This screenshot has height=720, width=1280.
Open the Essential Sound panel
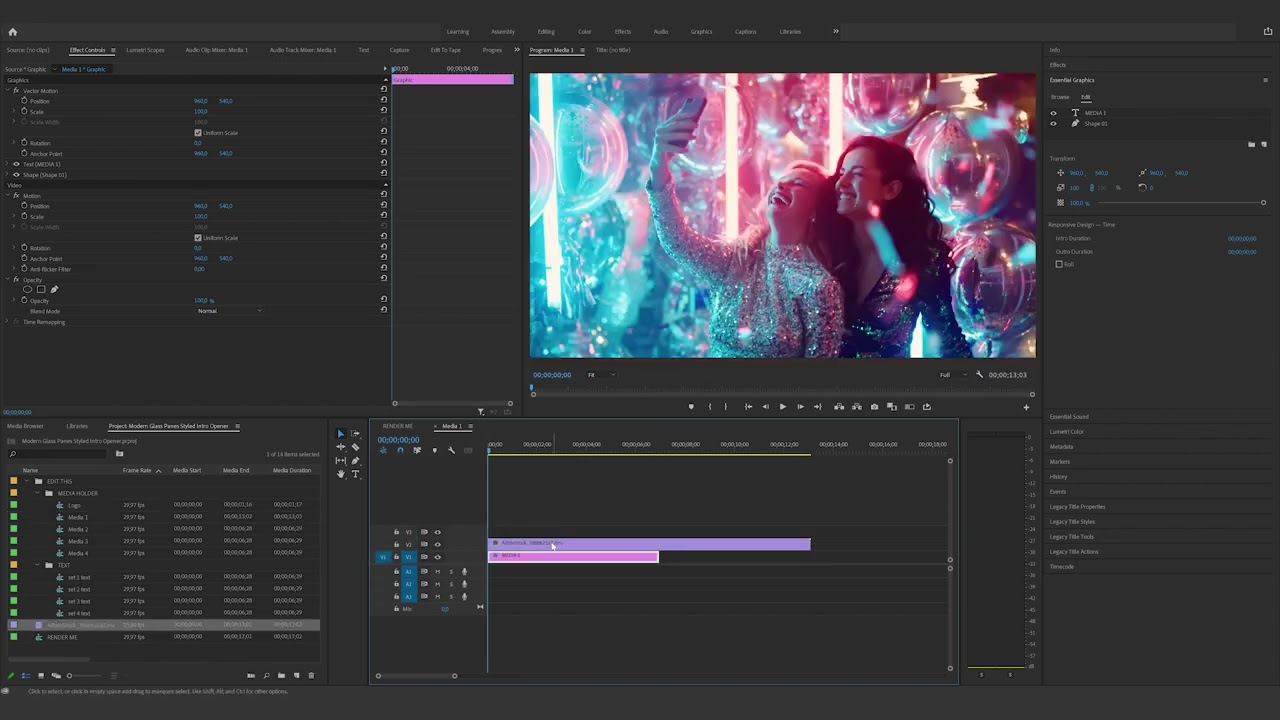(1069, 417)
